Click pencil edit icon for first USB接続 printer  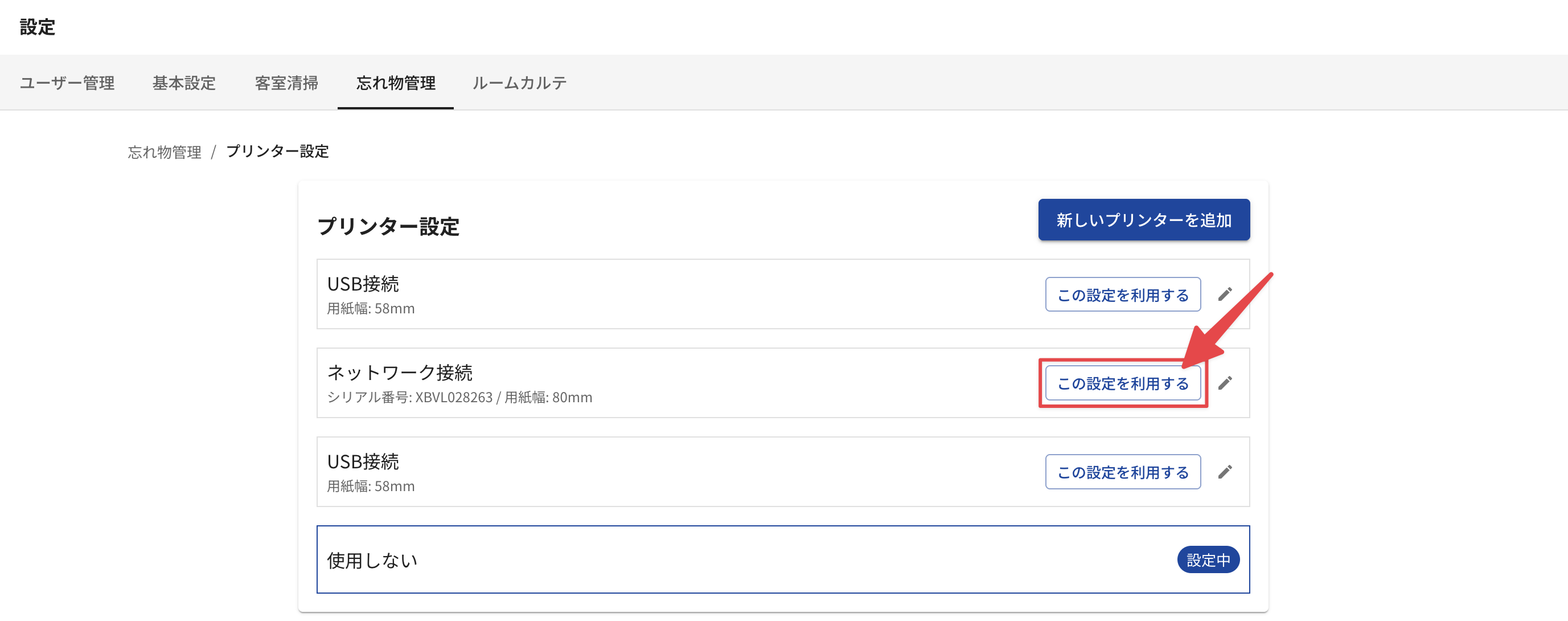pos(1225,295)
